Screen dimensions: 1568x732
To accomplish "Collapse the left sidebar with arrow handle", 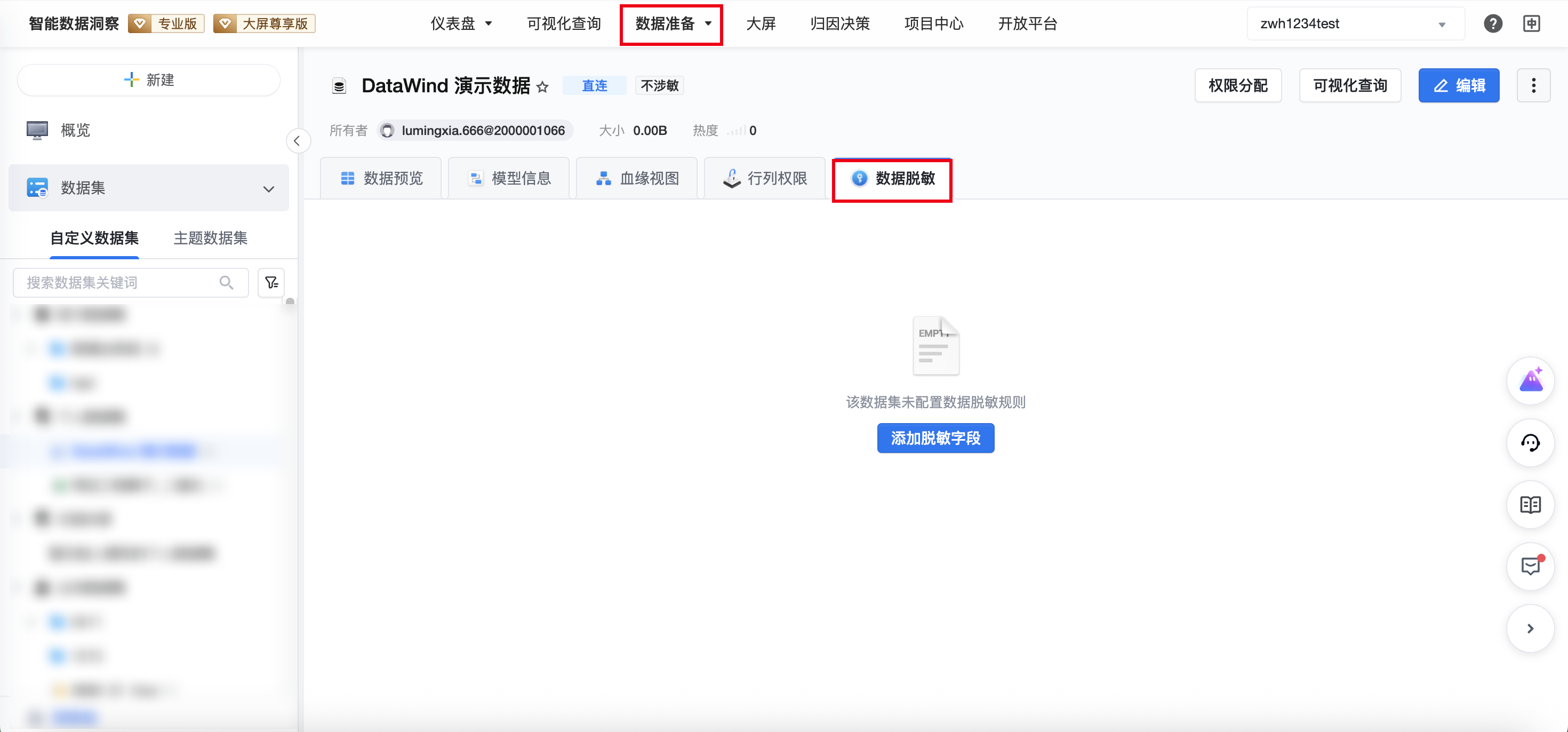I will 297,141.
